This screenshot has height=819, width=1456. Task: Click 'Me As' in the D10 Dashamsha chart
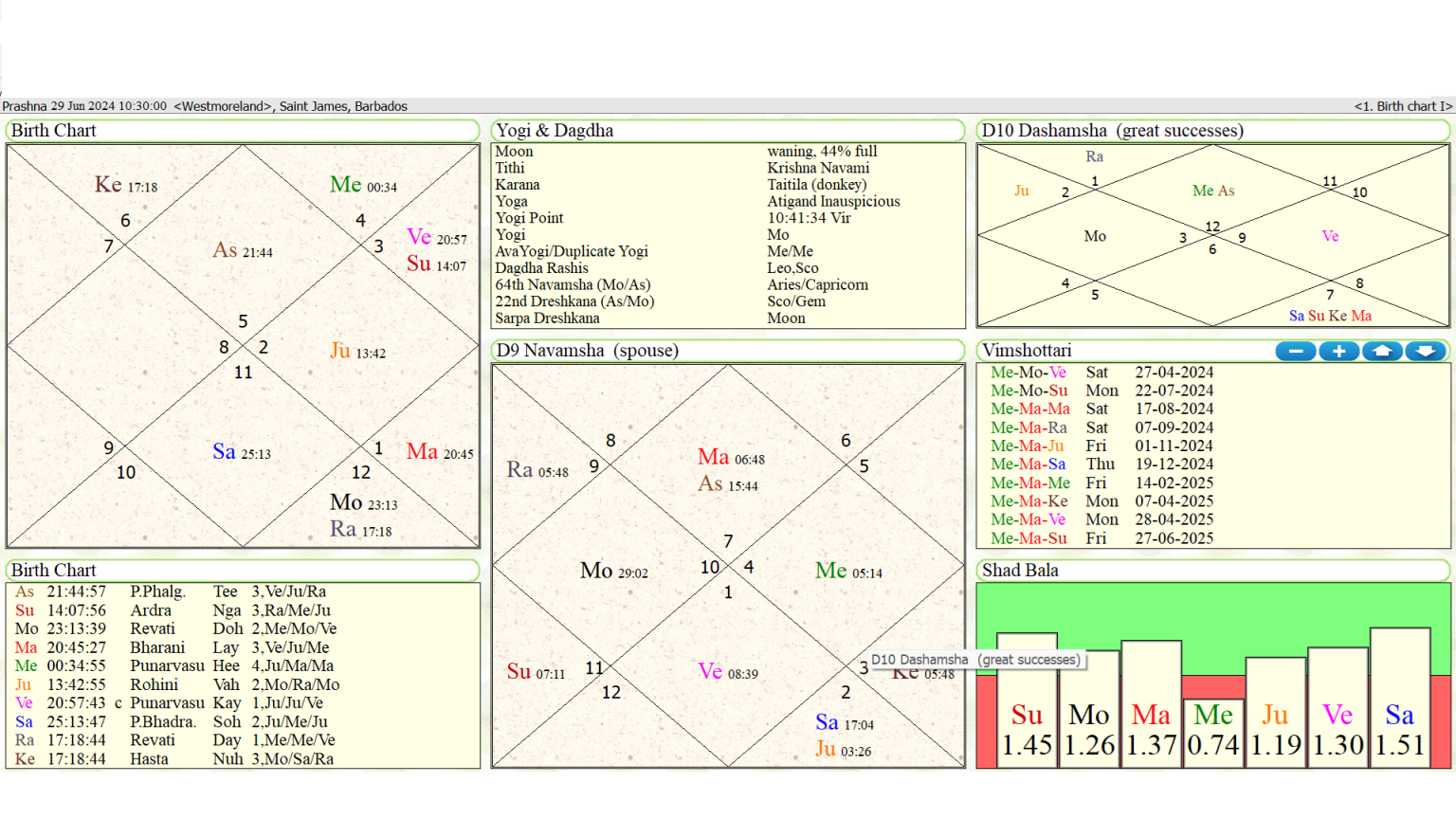click(1213, 191)
